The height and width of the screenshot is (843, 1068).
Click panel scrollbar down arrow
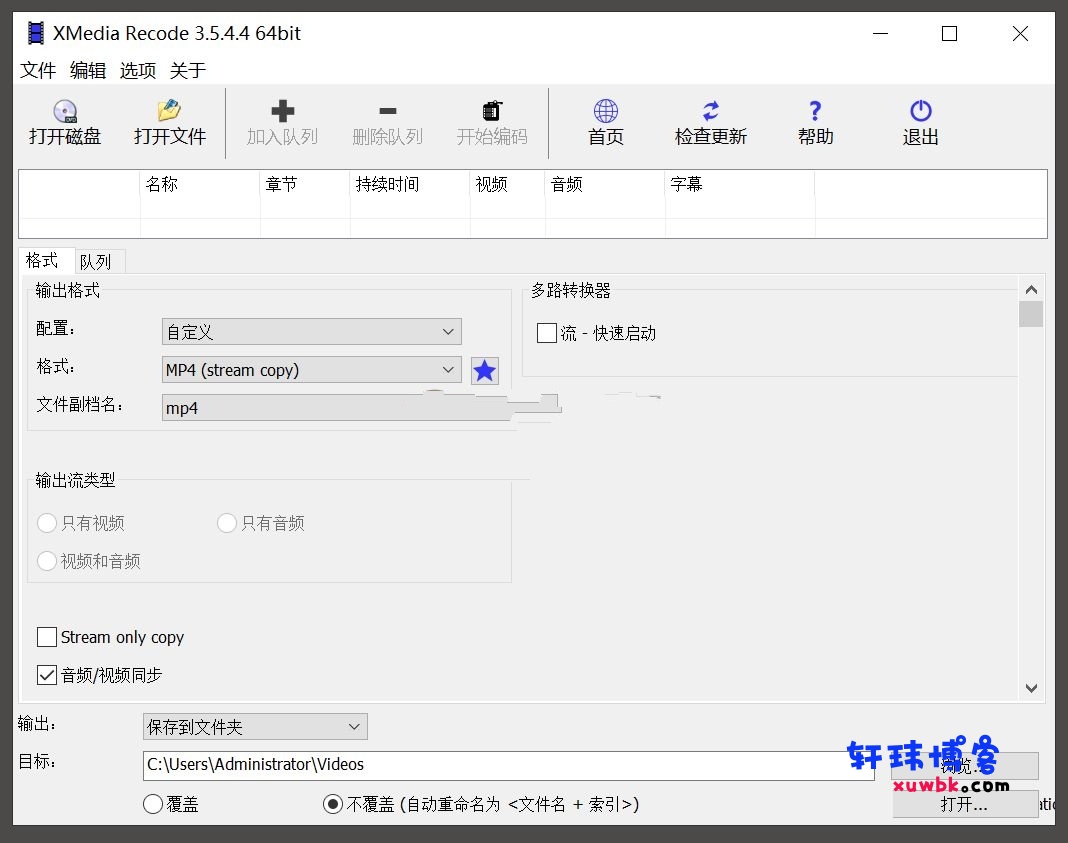click(x=1031, y=688)
